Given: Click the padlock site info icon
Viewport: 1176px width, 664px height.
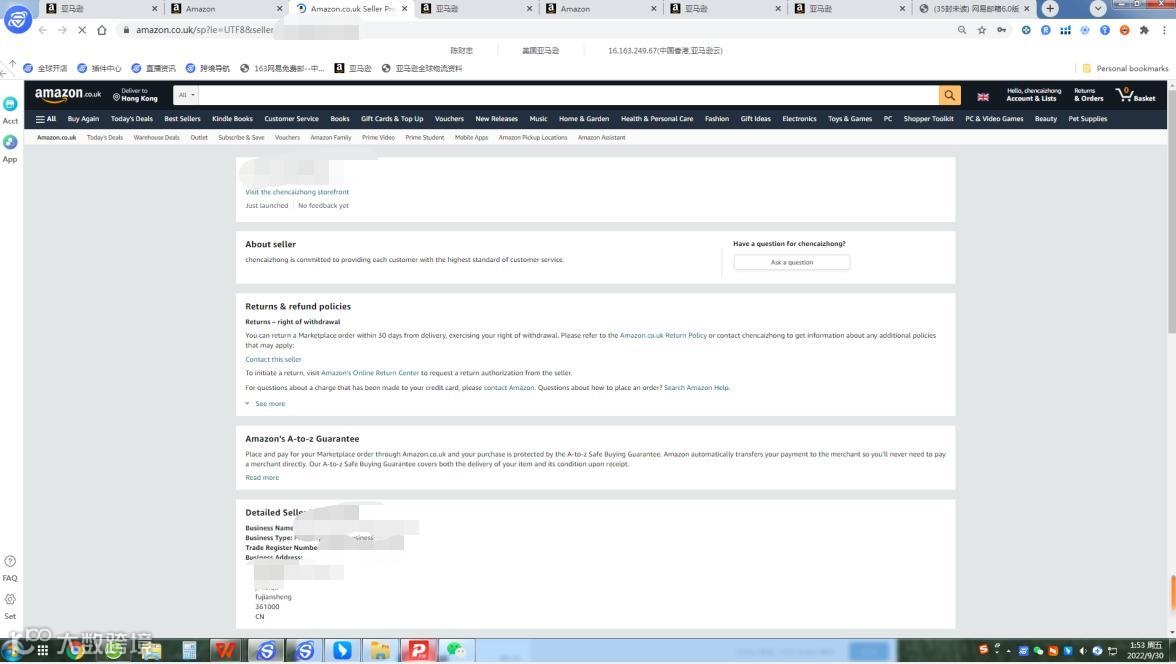Looking at the screenshot, I should point(126,30).
